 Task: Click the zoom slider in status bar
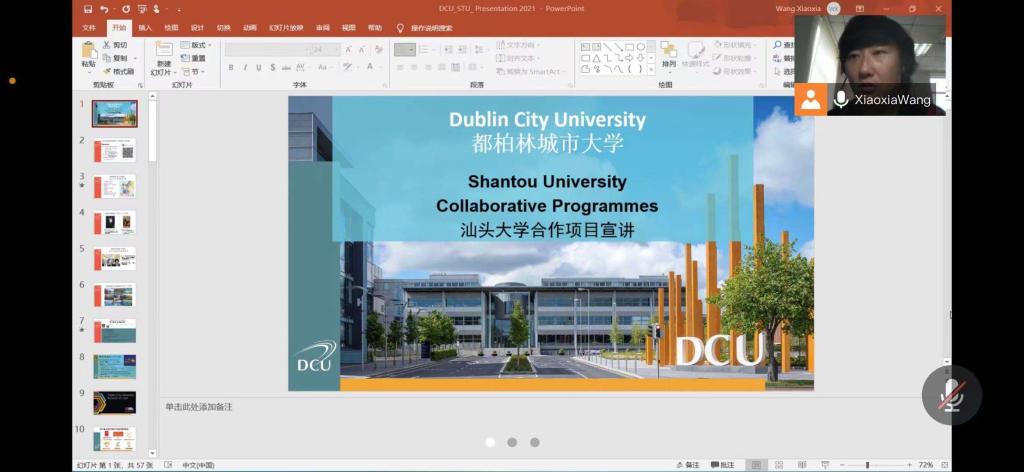click(866, 465)
